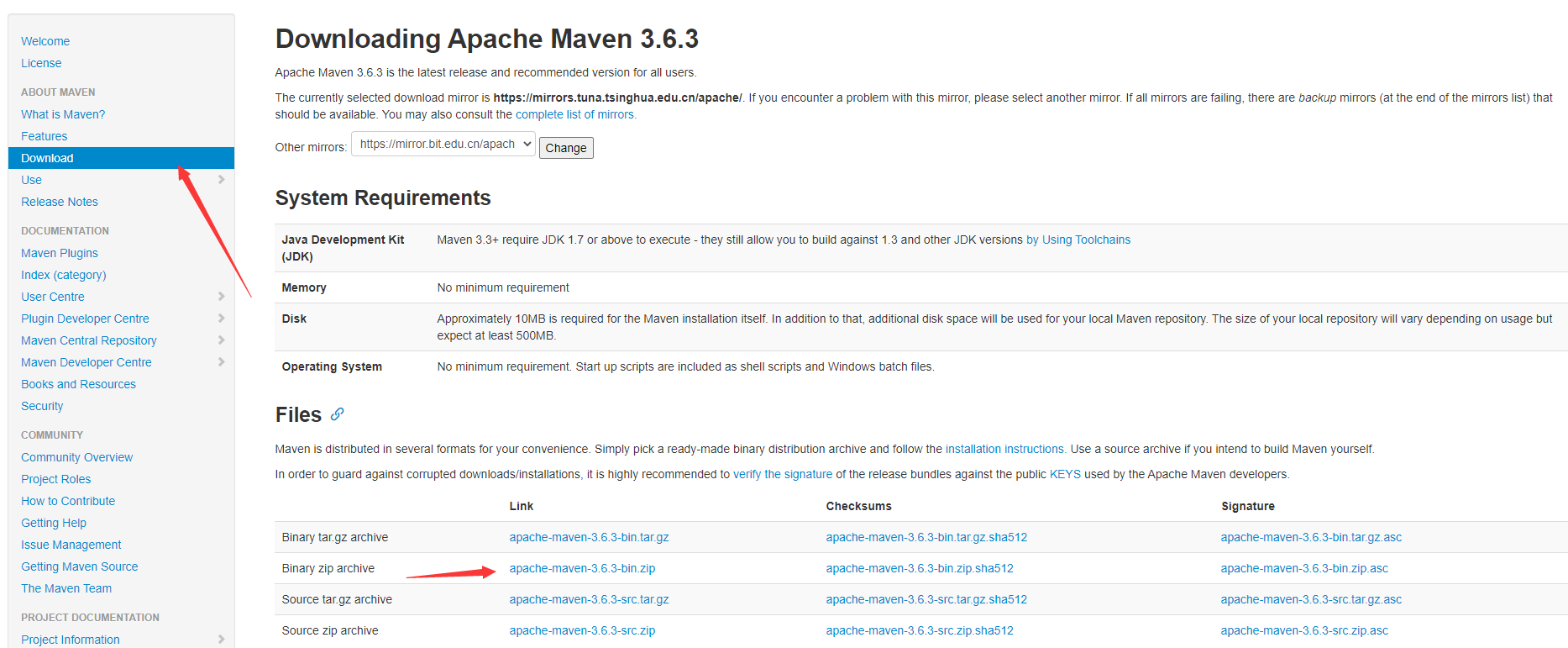
Task: Open apache-maven-3.6.3-src.zip.asc signature
Action: [1304, 630]
